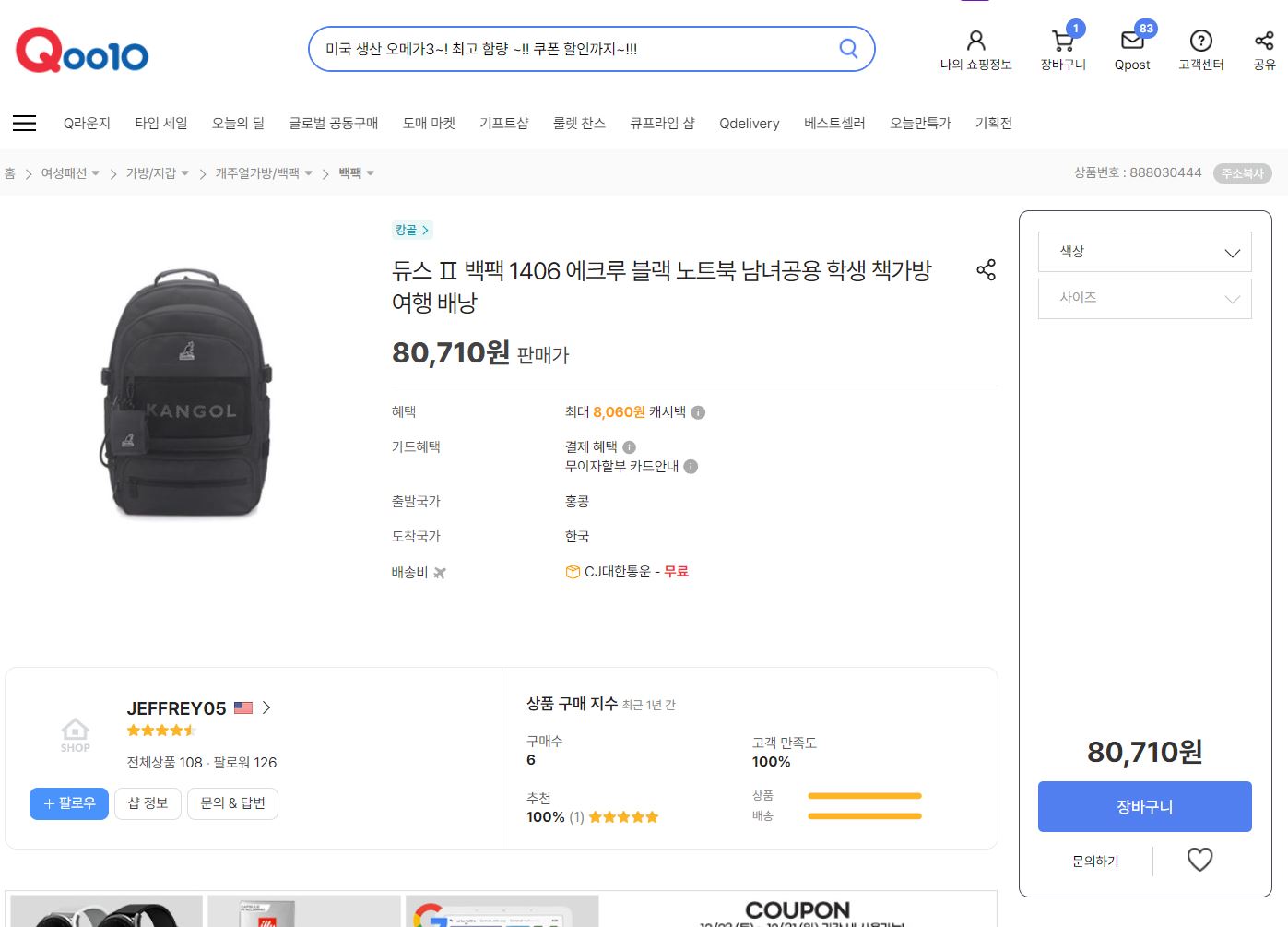
Task: Click the 샵 정보 button
Action: [x=148, y=803]
